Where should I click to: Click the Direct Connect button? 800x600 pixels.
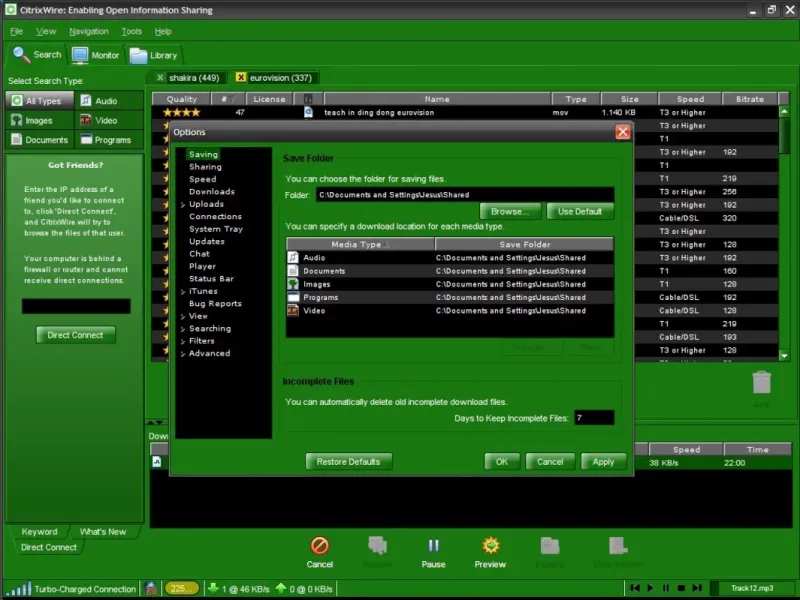pyautogui.click(x=76, y=335)
